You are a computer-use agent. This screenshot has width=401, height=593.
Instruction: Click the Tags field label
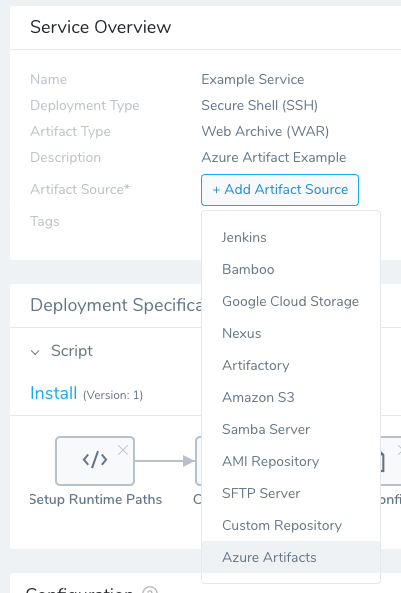tap(45, 222)
